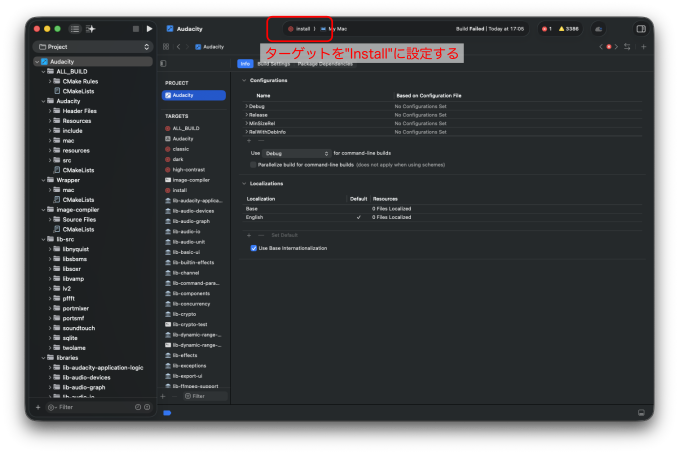
Task: Expand the Header Files folder
Action: [50, 111]
